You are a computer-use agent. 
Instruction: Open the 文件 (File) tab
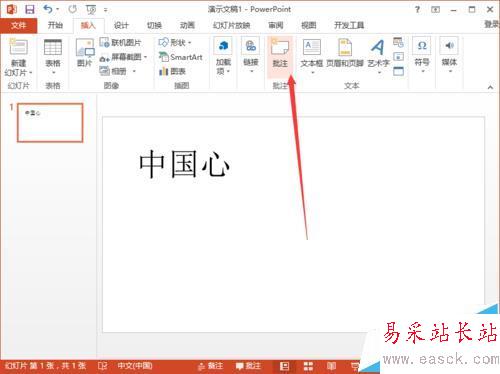(x=18, y=25)
